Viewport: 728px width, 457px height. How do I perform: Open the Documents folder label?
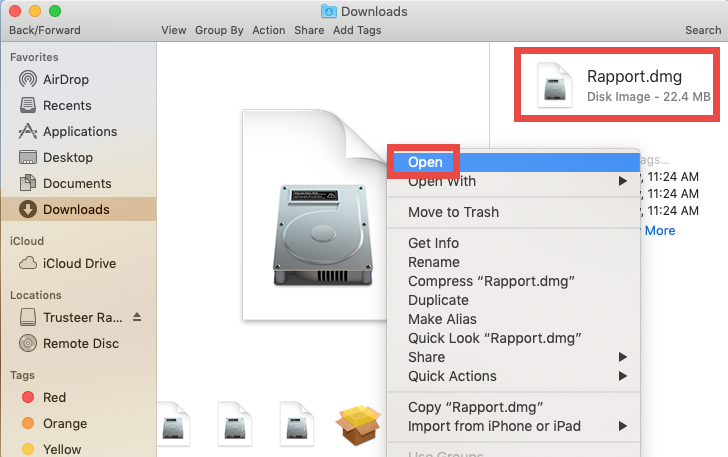click(77, 183)
